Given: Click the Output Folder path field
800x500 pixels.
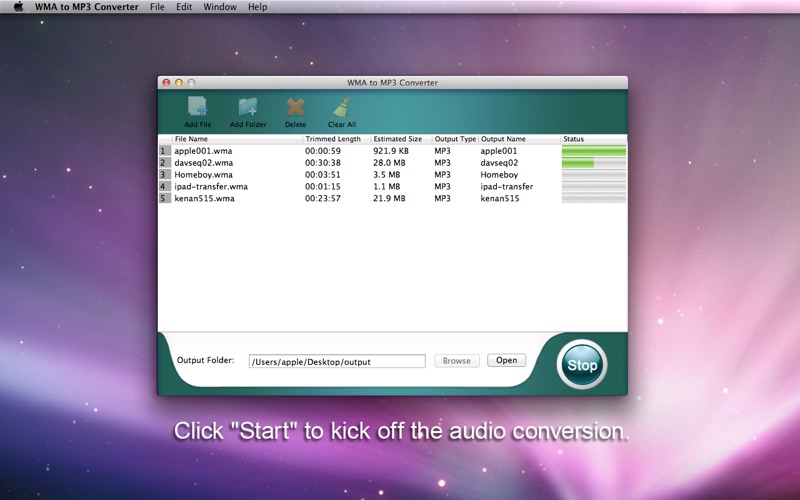Looking at the screenshot, I should [x=337, y=361].
